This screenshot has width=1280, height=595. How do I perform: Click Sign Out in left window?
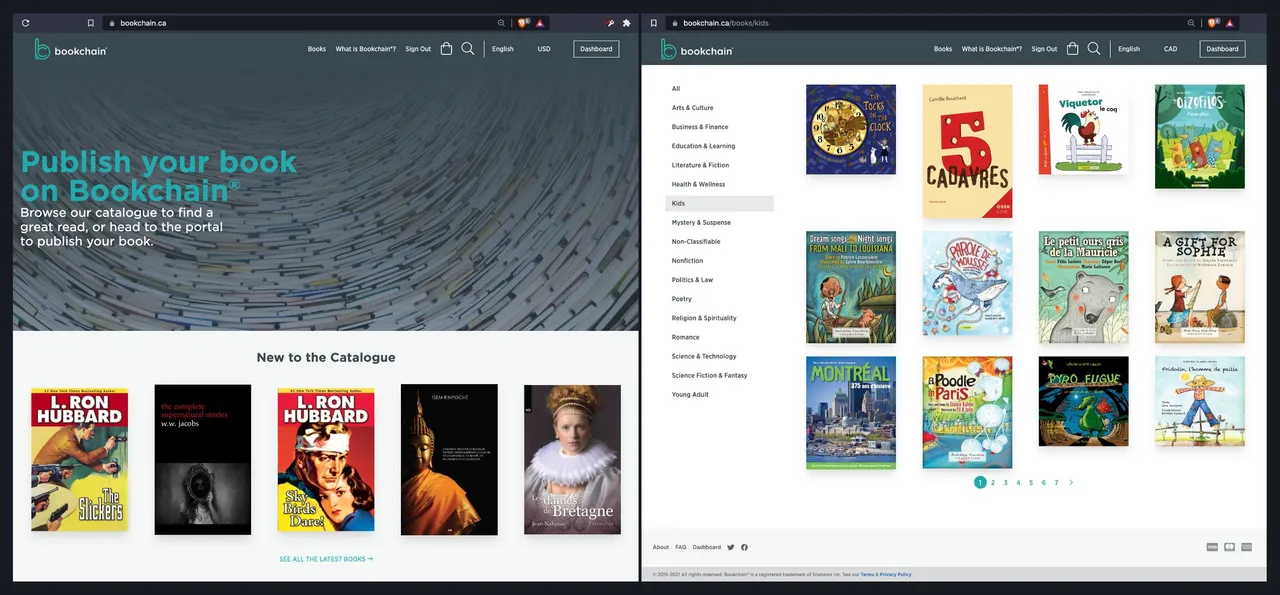[x=418, y=49]
